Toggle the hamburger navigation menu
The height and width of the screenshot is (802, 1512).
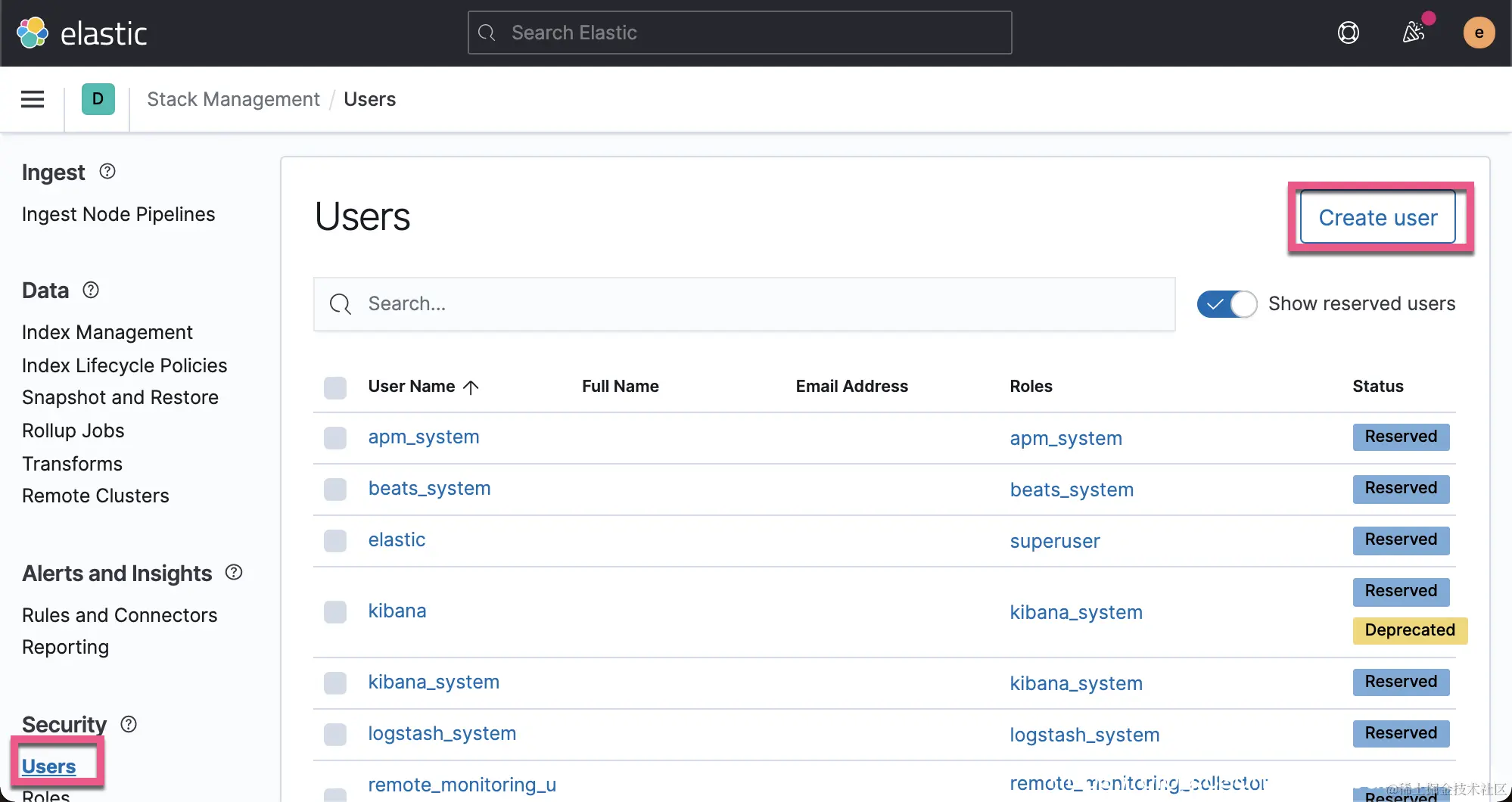[33, 99]
